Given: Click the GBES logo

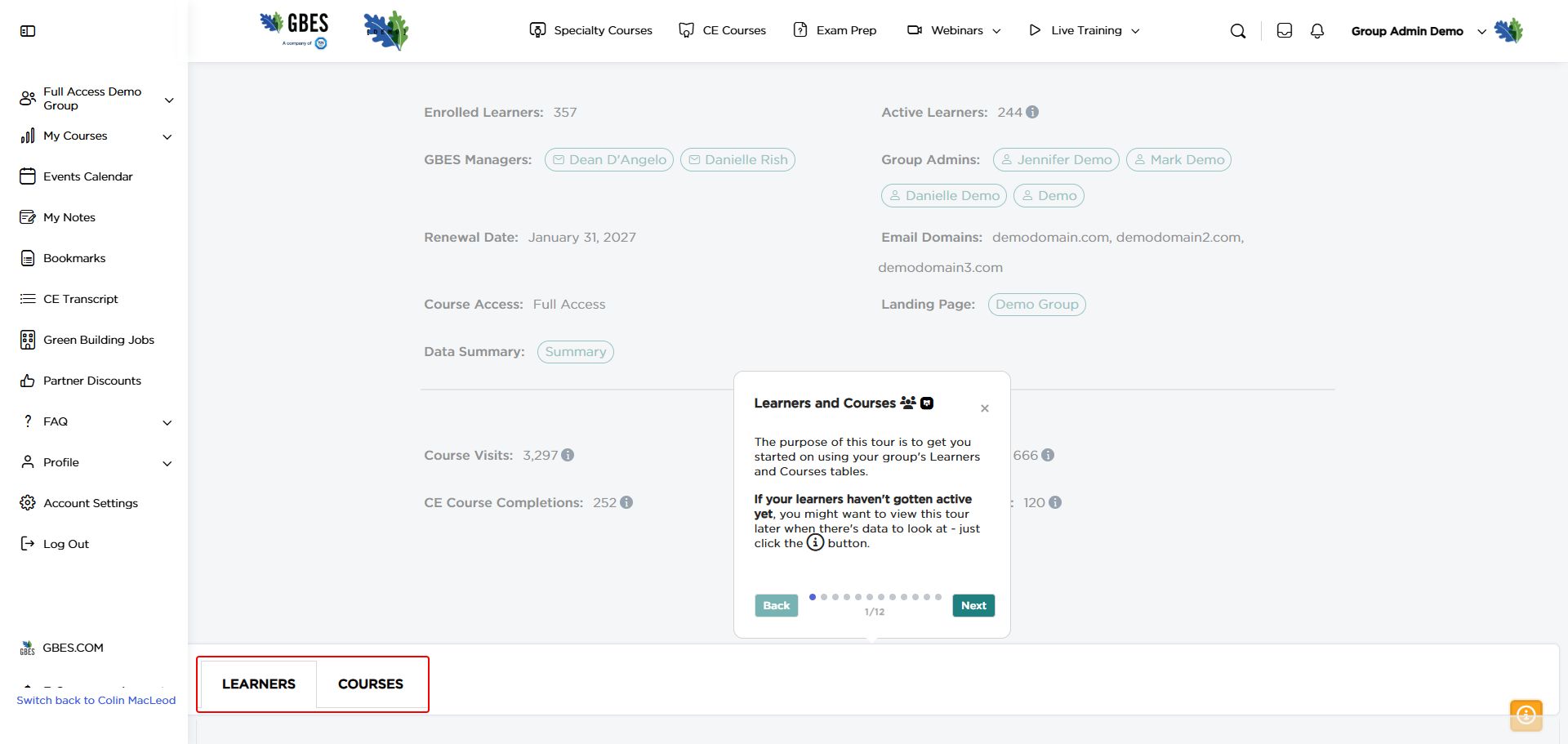Looking at the screenshot, I should pos(295,31).
